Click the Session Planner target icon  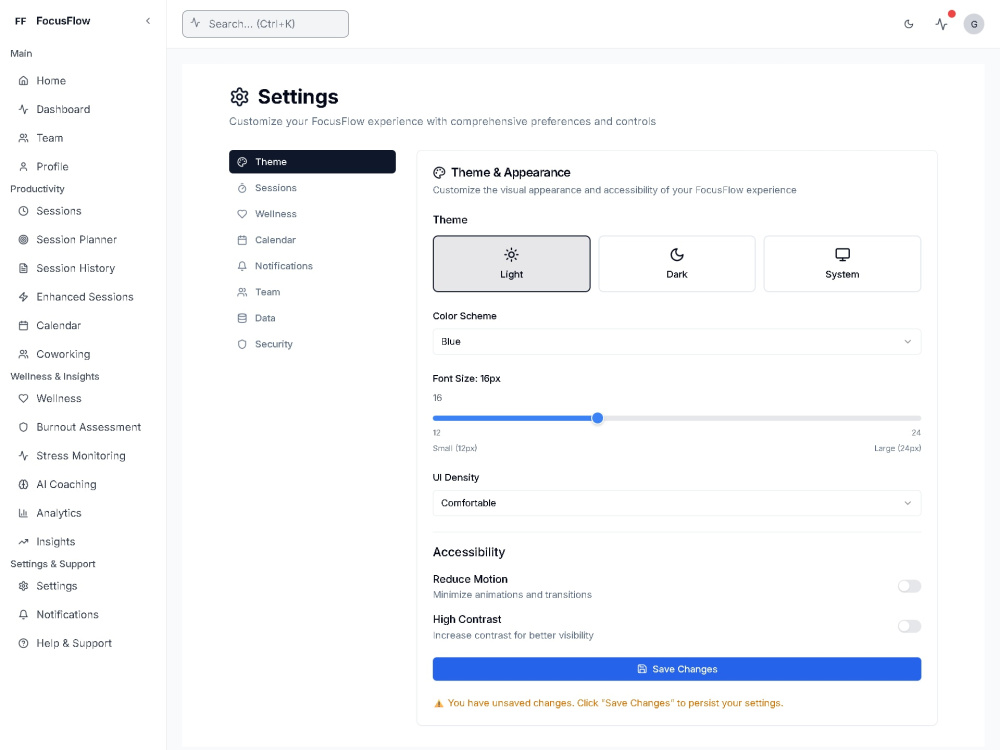click(x=24, y=240)
